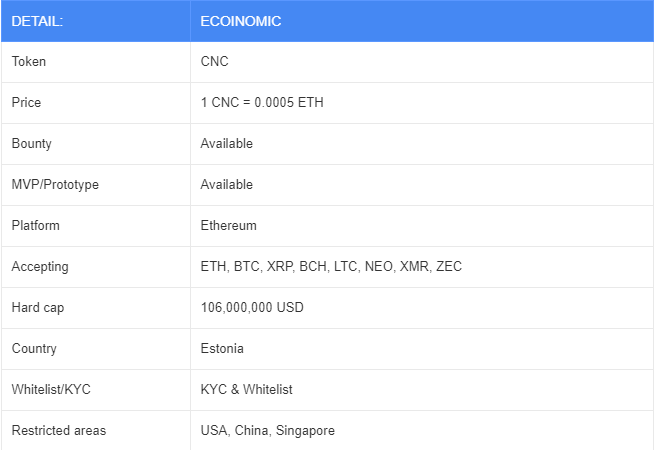Click the DETAIL: column header
654x450 pixels.
click(37, 21)
